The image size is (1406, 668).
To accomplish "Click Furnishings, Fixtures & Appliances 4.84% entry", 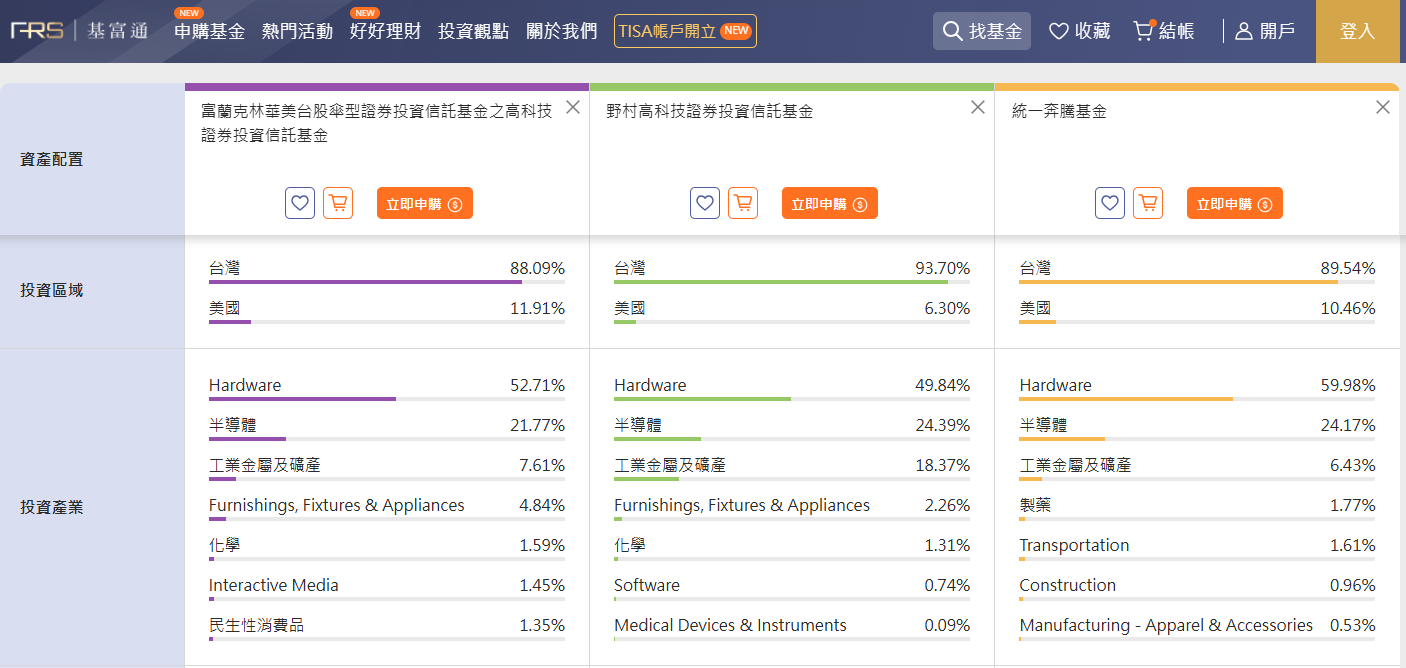I will 387,508.
